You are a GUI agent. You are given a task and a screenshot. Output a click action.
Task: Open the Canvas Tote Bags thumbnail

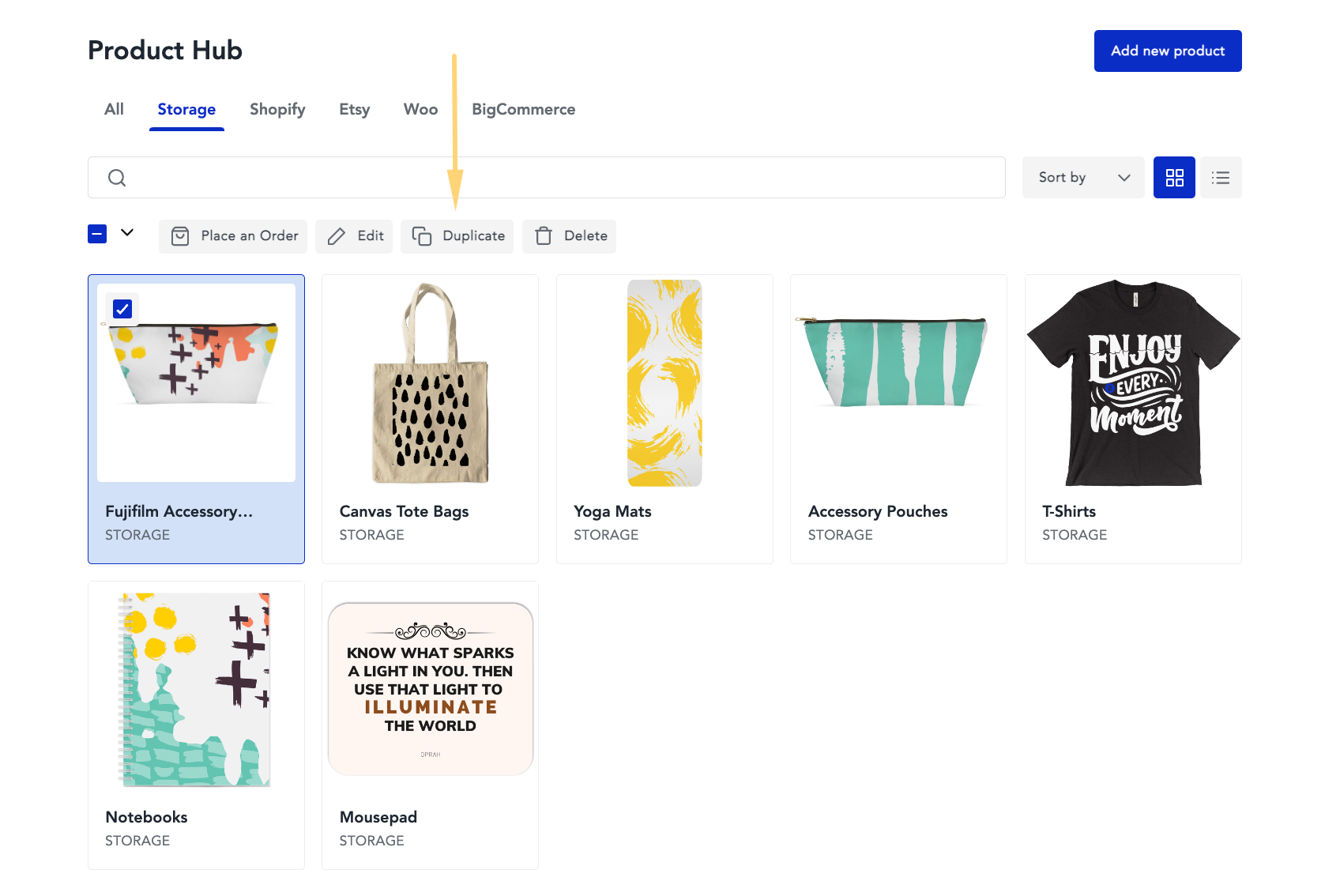coord(431,383)
